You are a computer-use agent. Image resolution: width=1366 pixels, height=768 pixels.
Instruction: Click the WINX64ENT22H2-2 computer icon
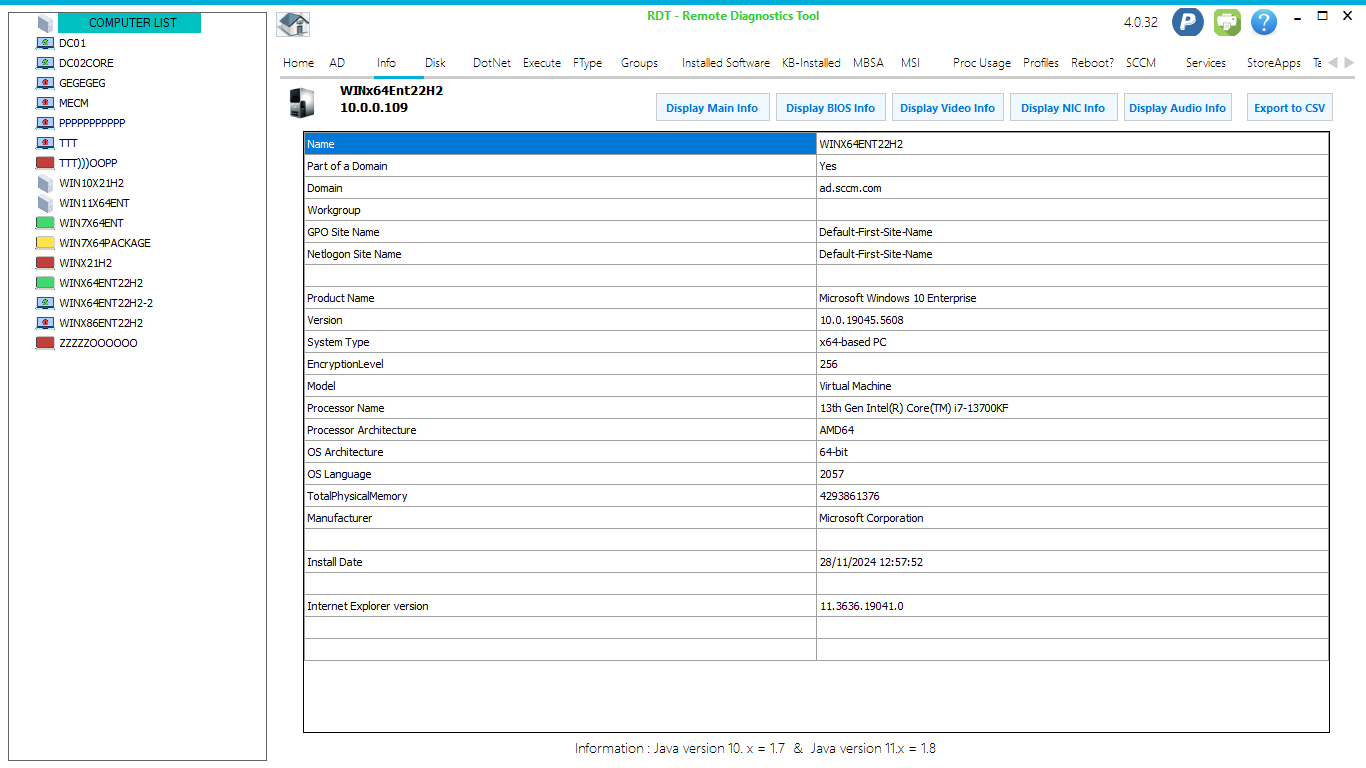[45, 303]
